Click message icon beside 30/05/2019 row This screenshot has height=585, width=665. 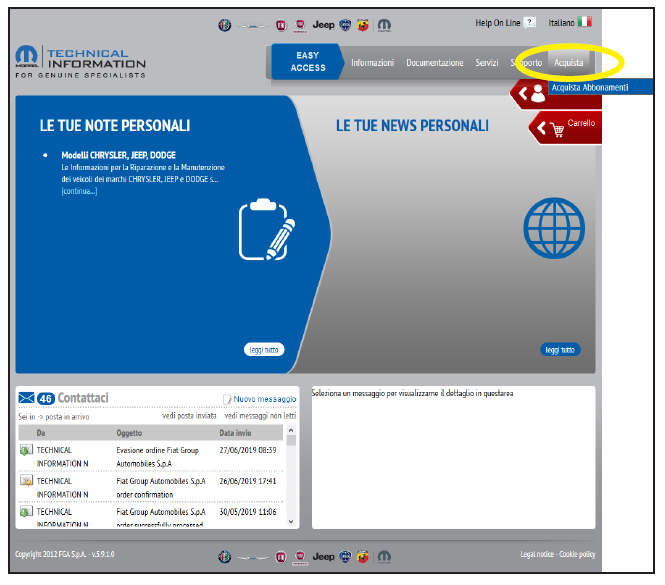[26, 512]
